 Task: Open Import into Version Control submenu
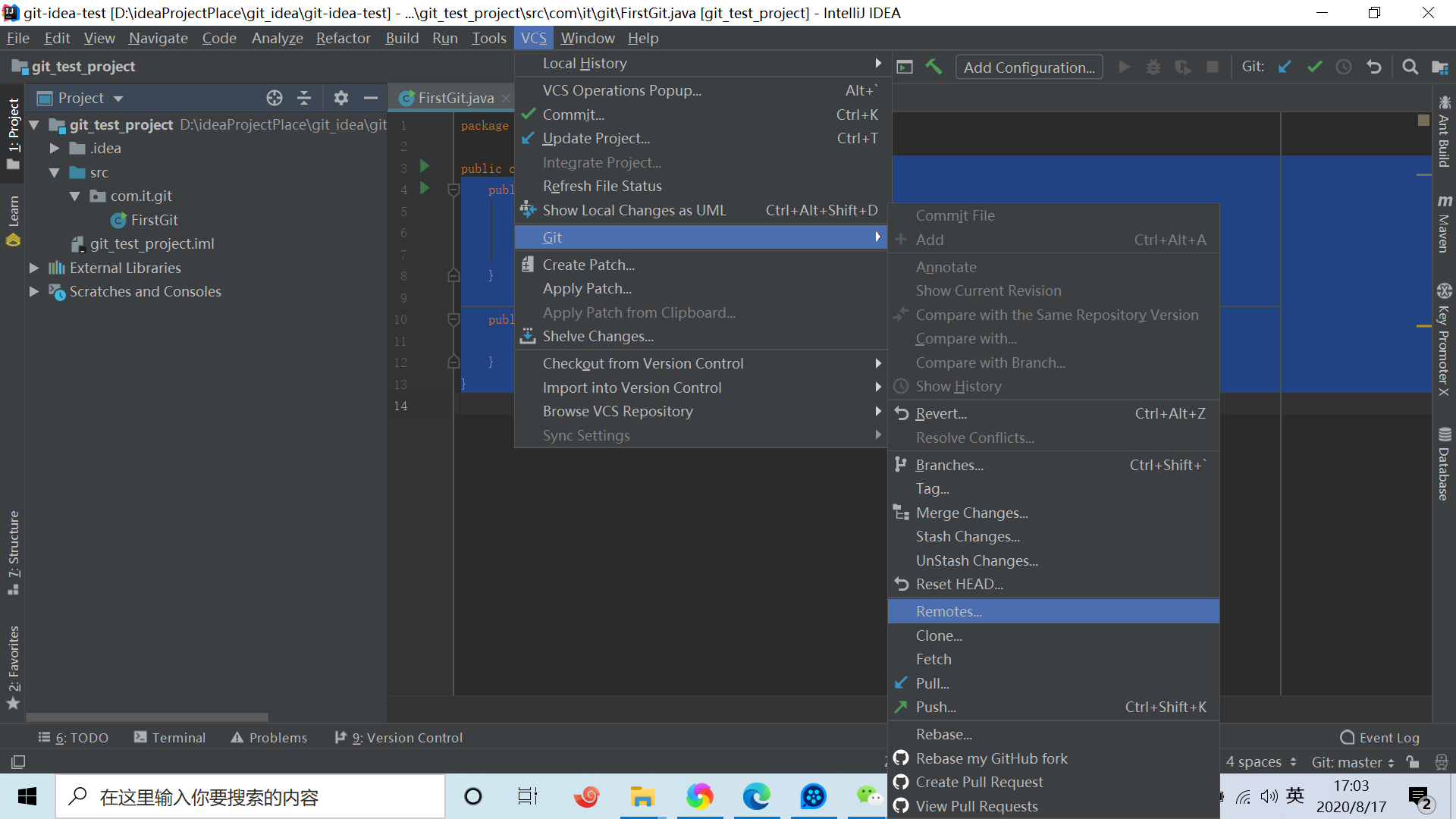click(701, 388)
